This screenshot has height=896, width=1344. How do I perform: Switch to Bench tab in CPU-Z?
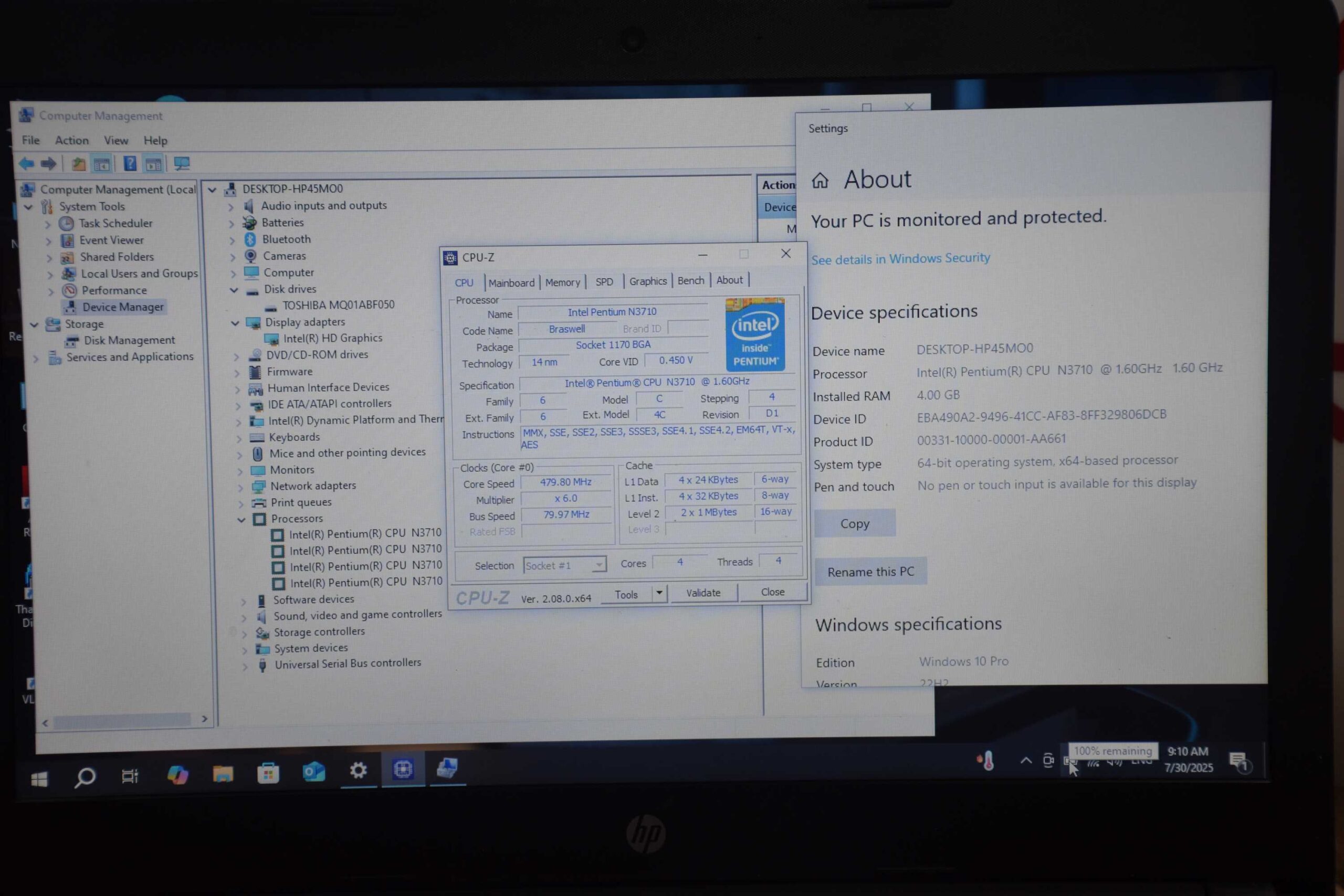(x=691, y=281)
